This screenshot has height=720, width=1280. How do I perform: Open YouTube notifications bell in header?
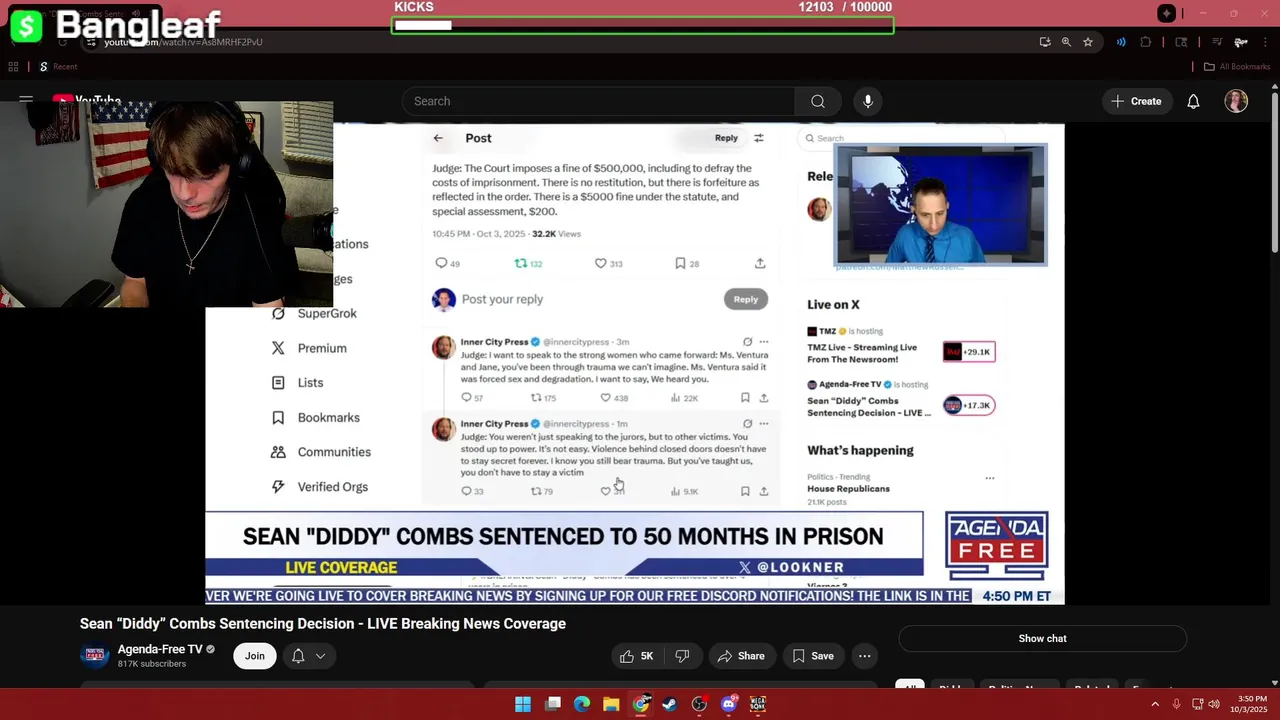[x=1193, y=101]
